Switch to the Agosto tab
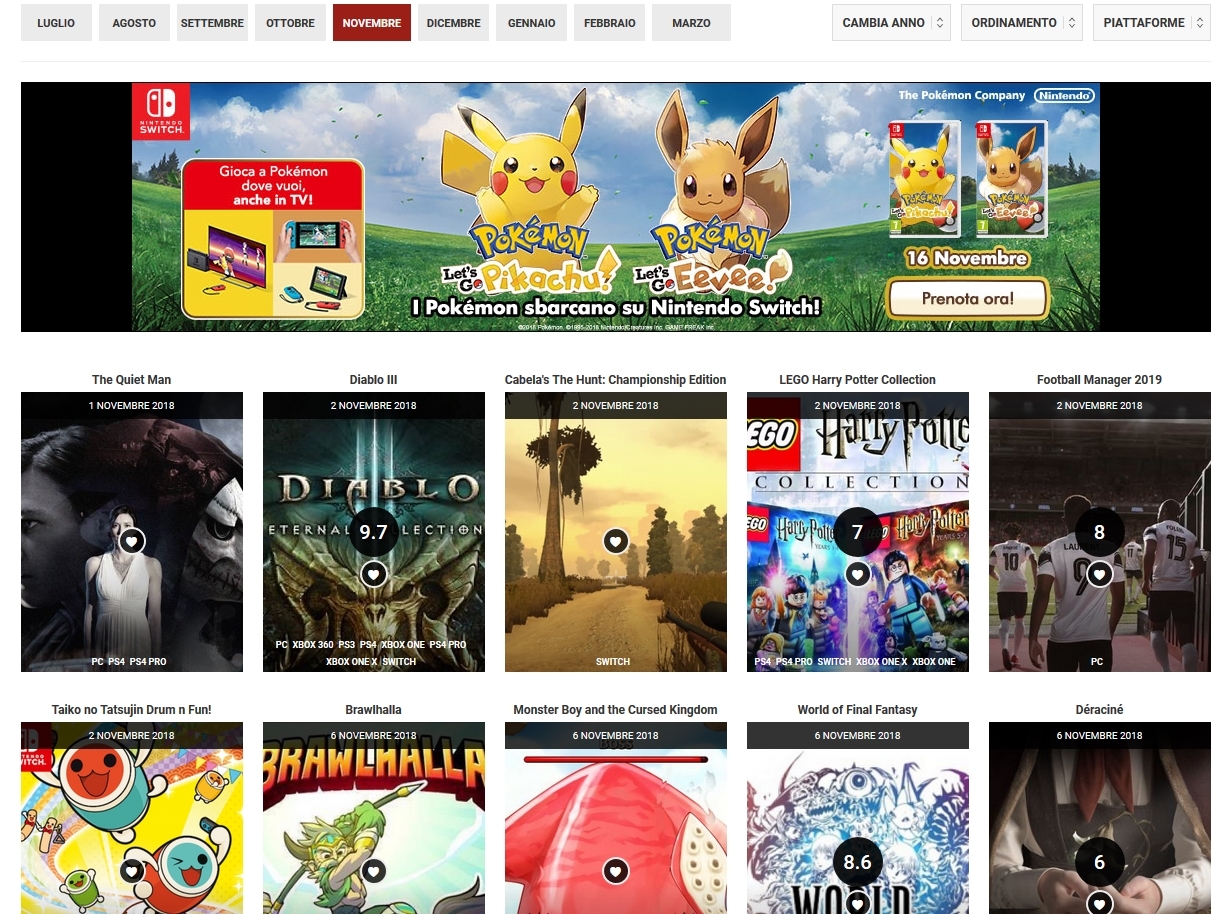The image size is (1225, 914). pyautogui.click(x=134, y=22)
